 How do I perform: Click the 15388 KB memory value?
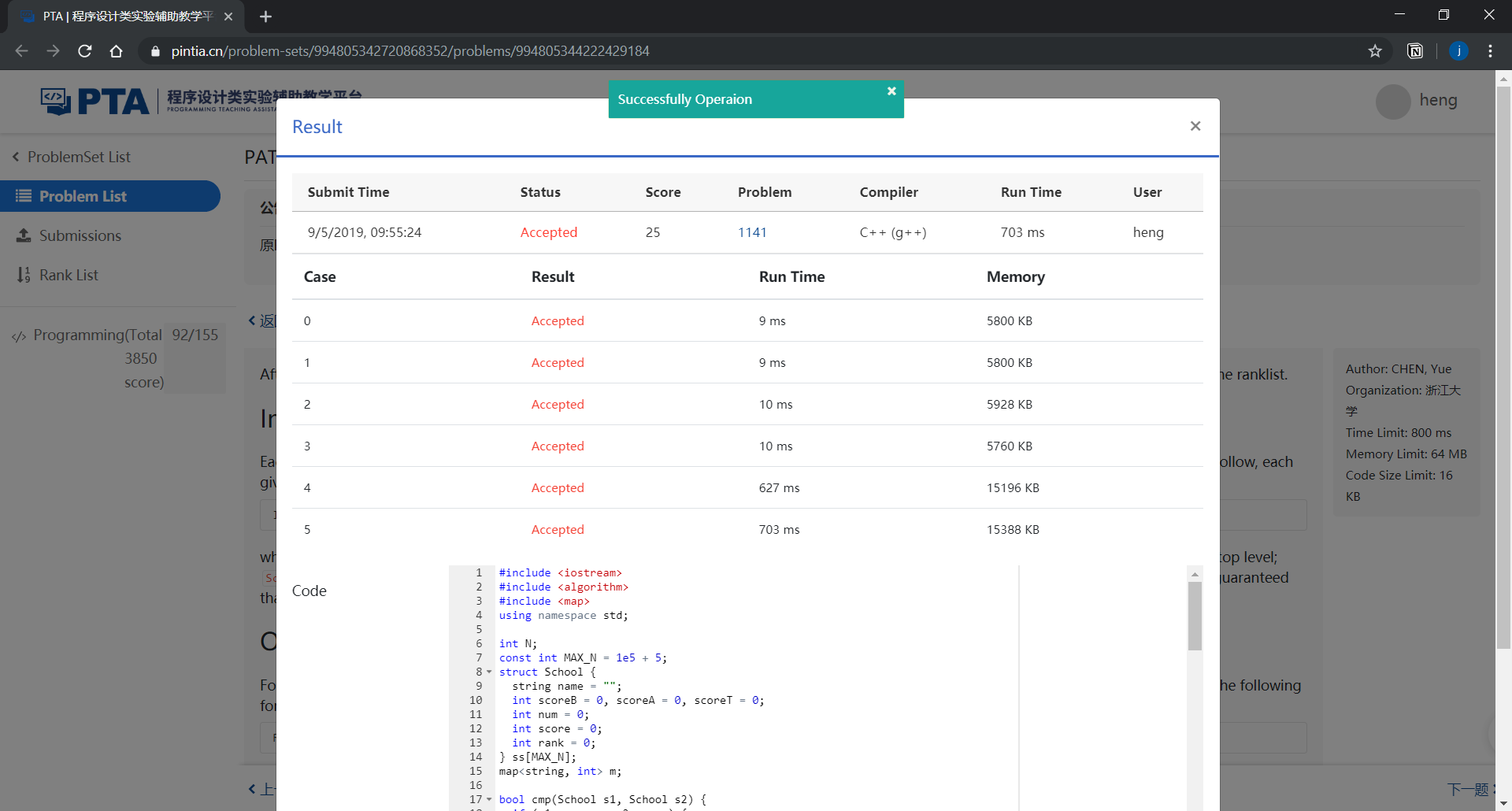pyautogui.click(x=1013, y=529)
